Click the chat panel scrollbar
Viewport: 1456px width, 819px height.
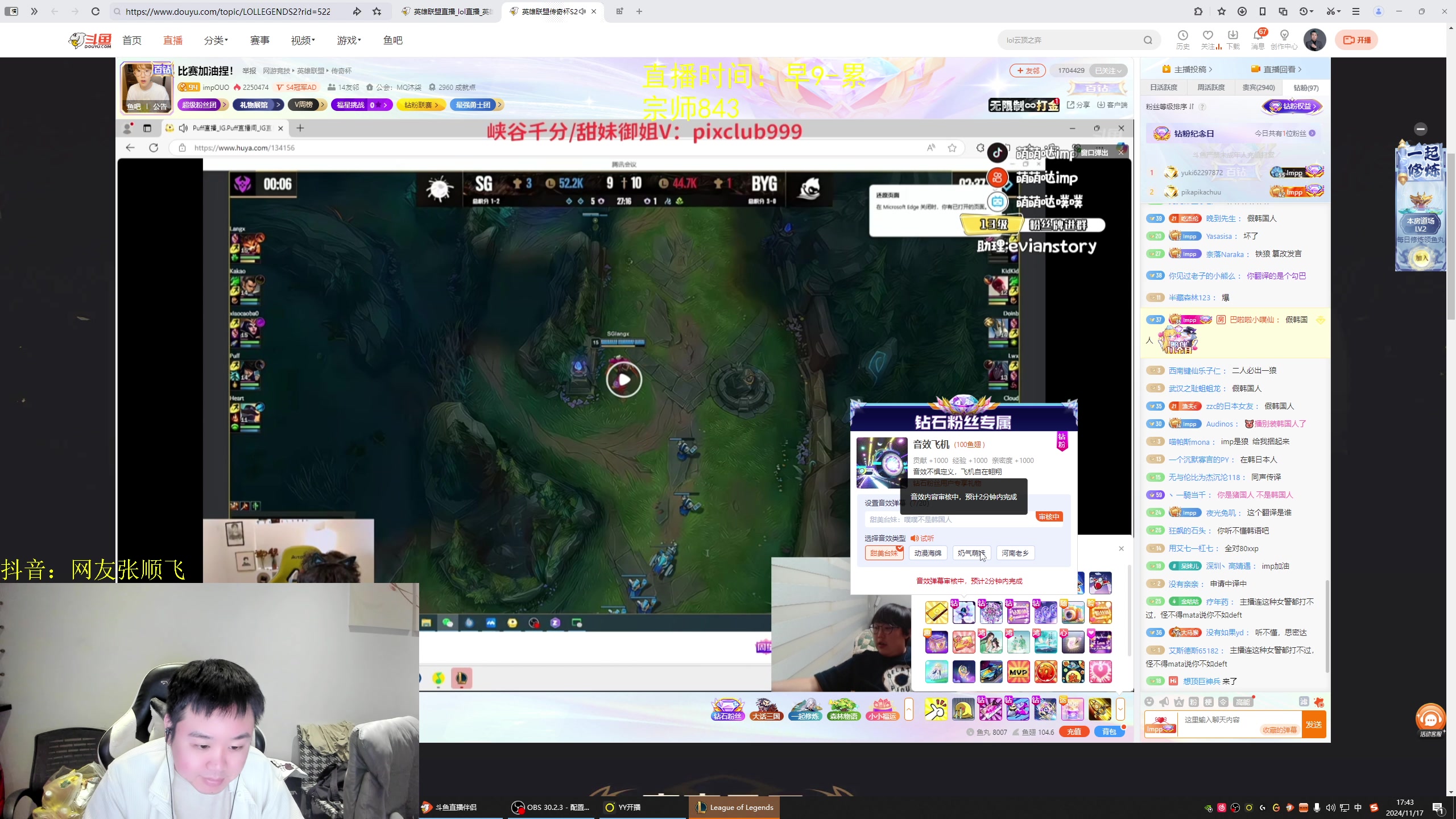pos(1327,626)
